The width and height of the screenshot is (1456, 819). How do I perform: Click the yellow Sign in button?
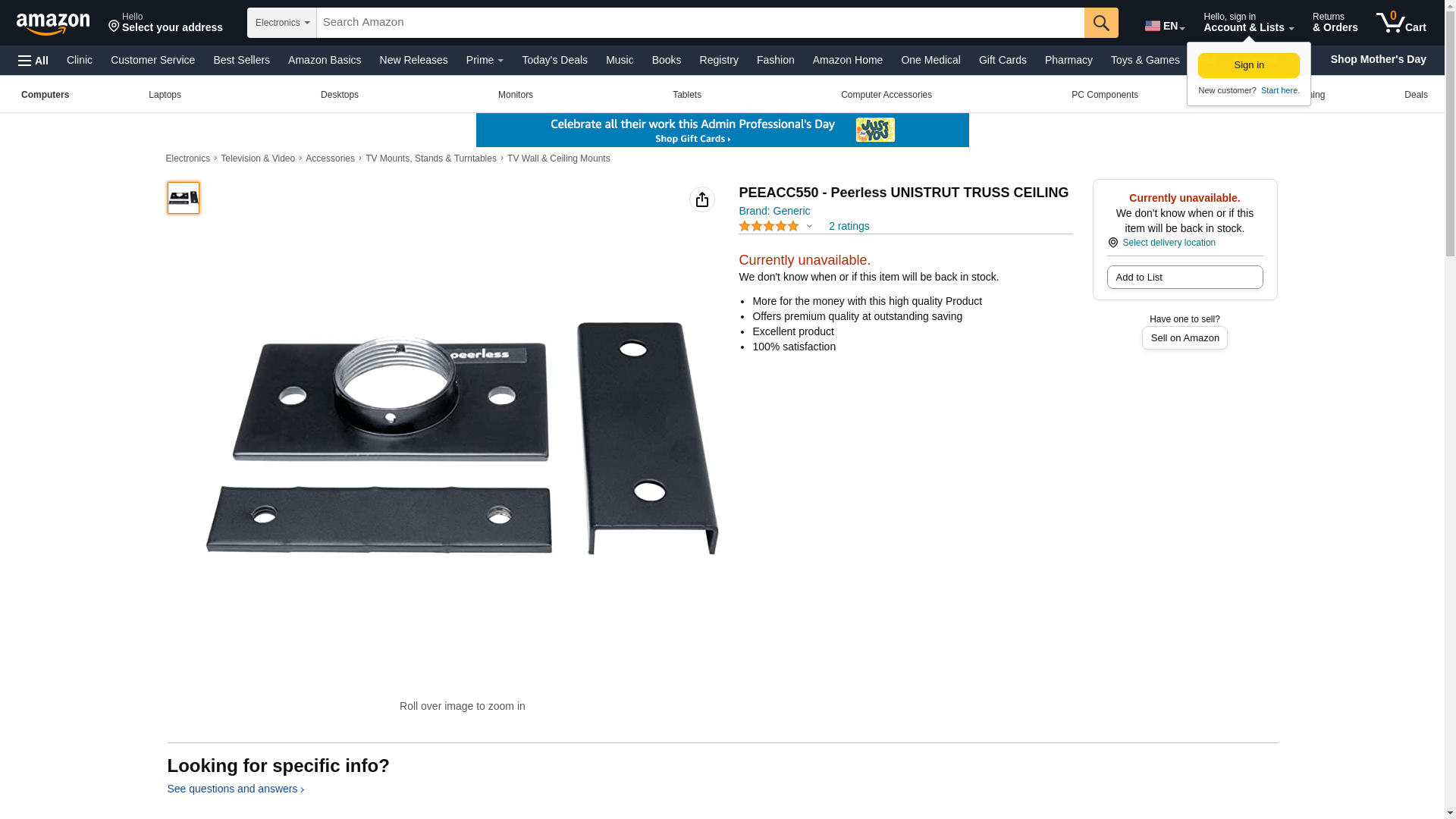click(1249, 65)
